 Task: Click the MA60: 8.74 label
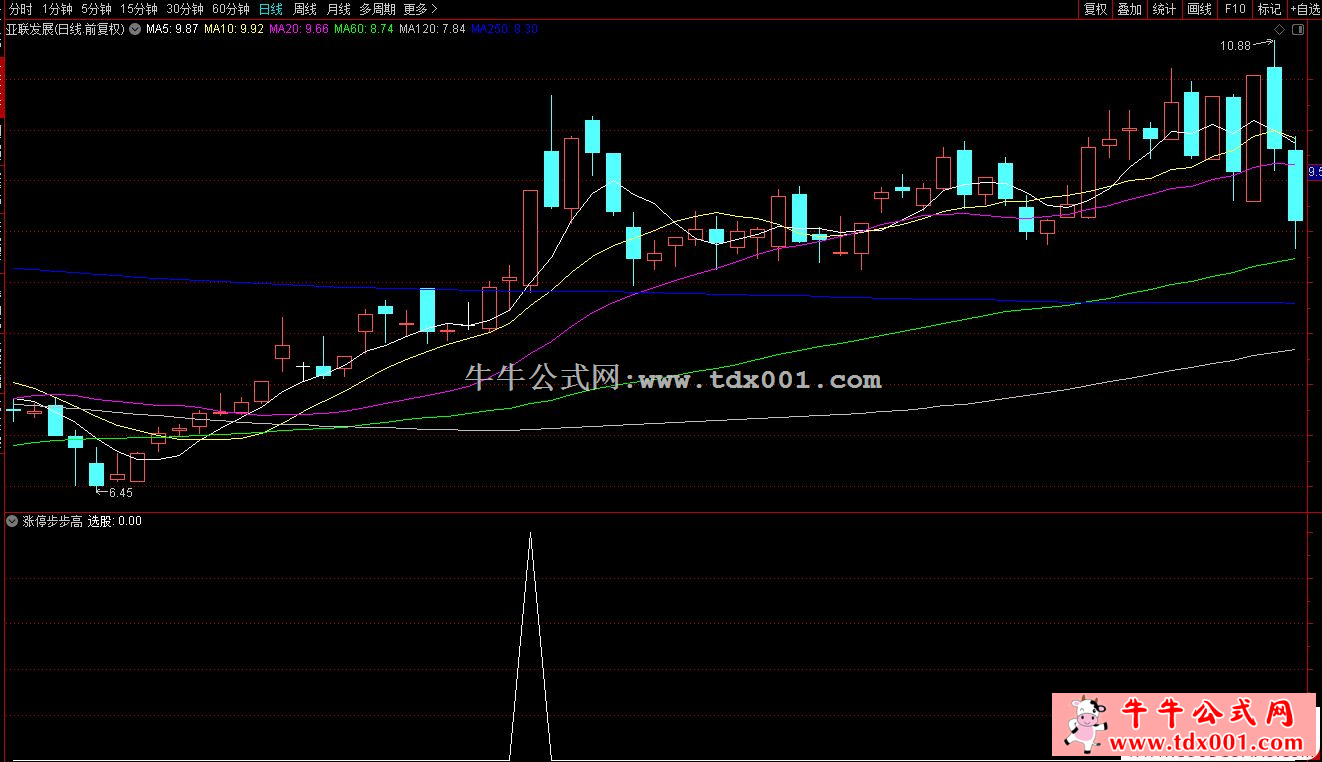coord(364,29)
